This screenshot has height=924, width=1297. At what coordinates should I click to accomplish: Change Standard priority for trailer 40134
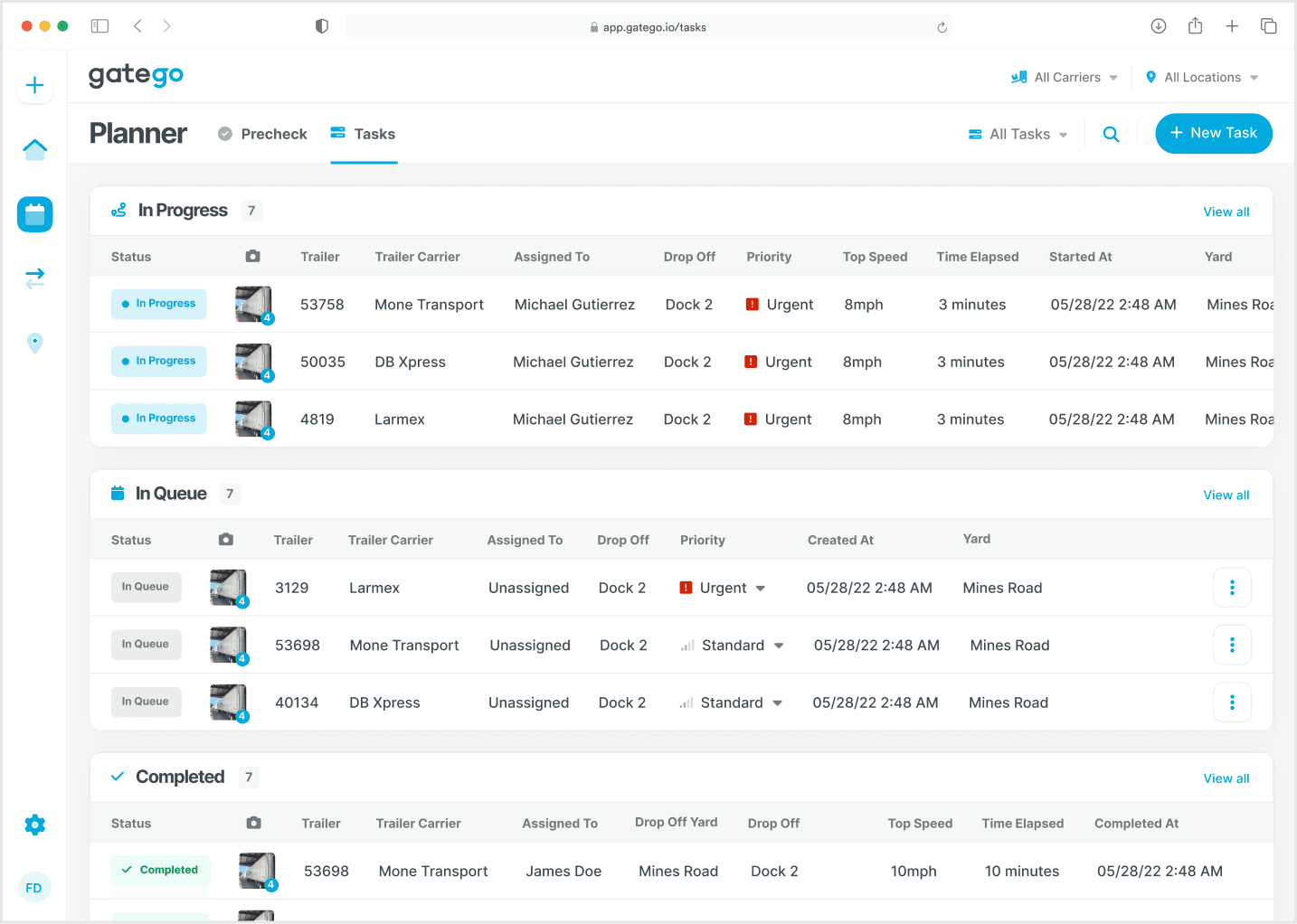coord(731,702)
